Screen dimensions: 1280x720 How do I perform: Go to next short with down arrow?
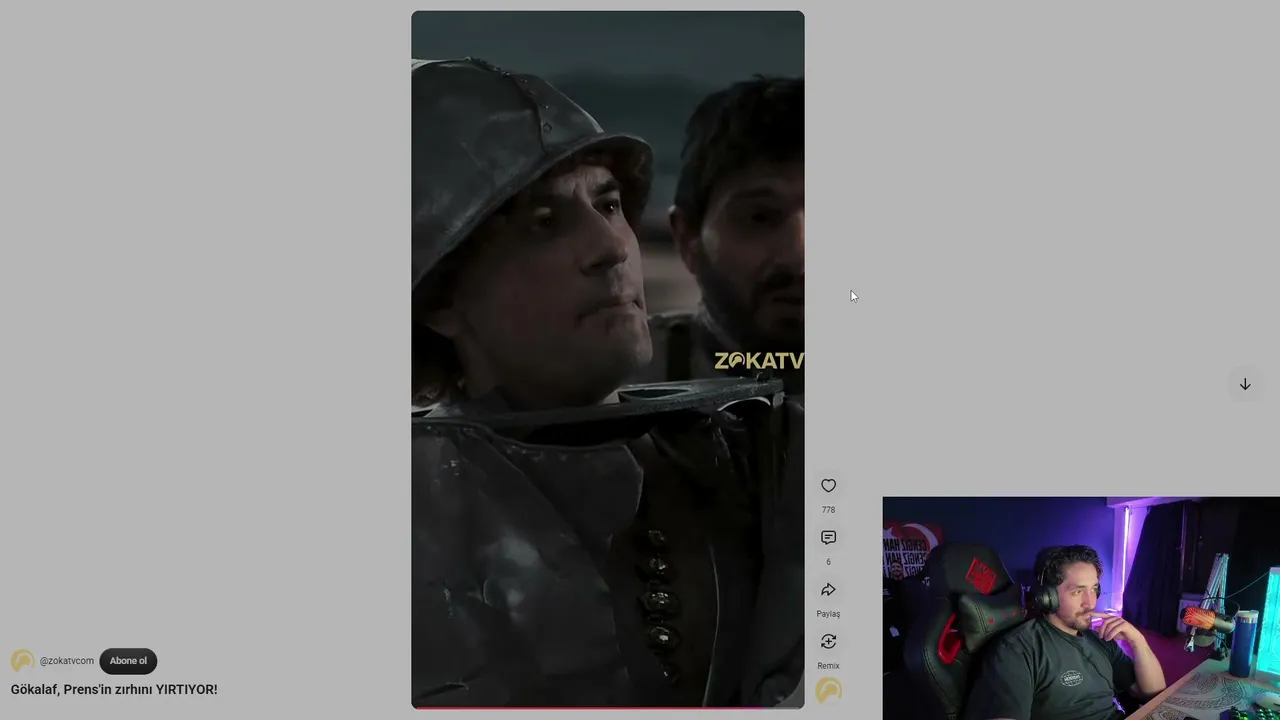coord(1245,384)
